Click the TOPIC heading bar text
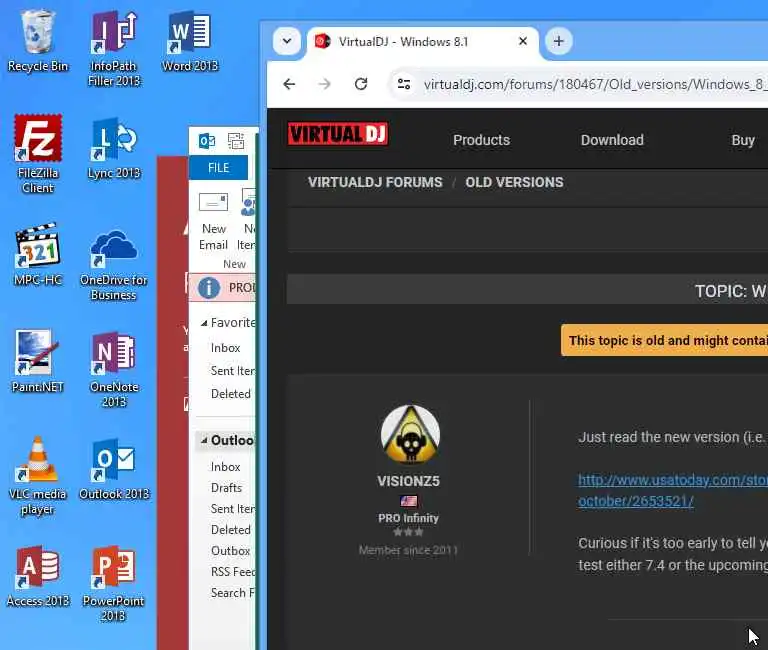The image size is (768, 650). [x=731, y=291]
